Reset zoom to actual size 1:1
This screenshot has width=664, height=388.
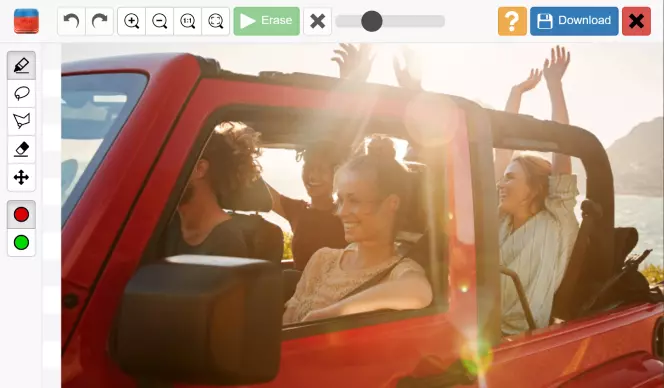pos(188,21)
